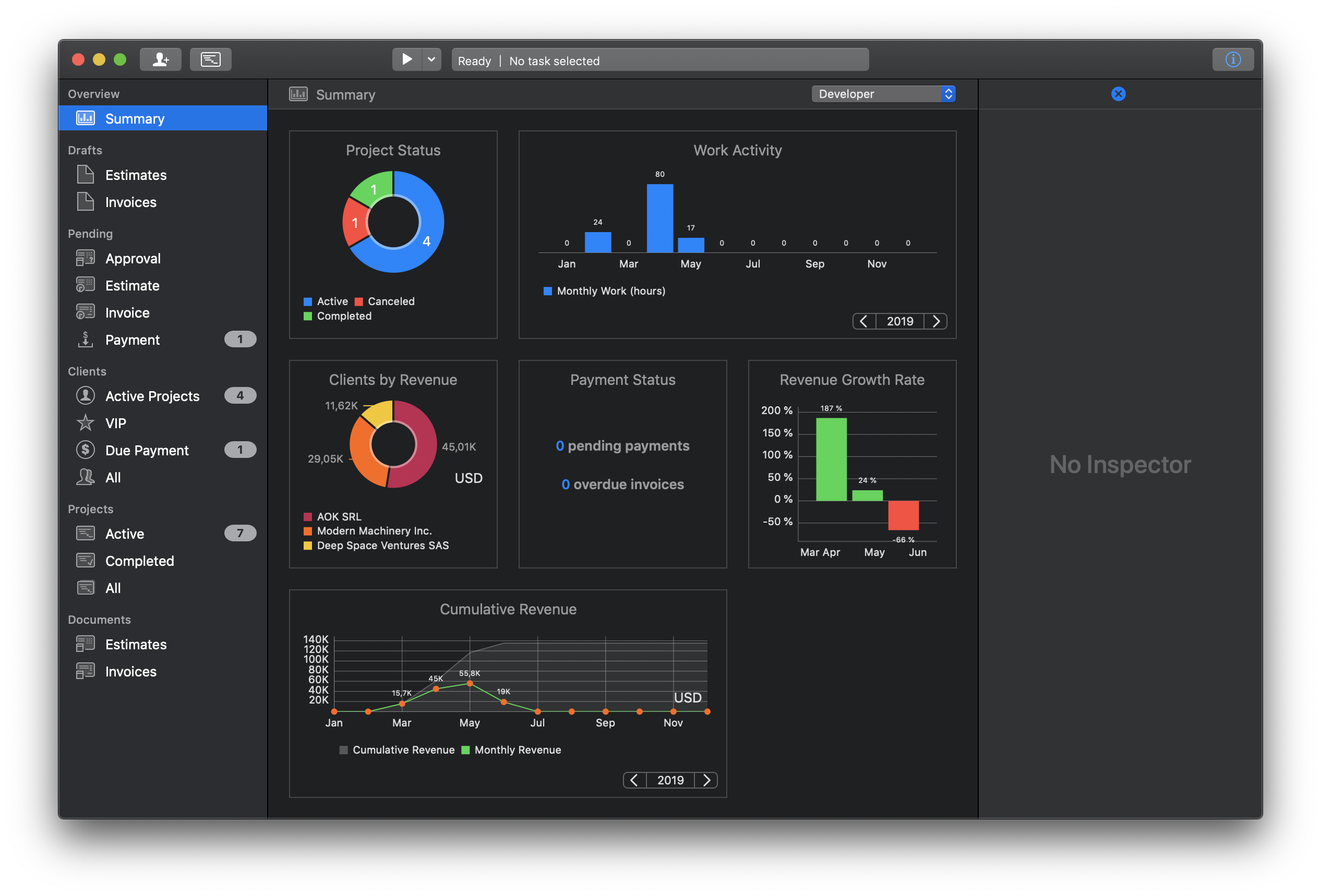Image resolution: width=1321 pixels, height=896 pixels.
Task: Open Documents Invoices in sidebar
Action: pyautogui.click(x=130, y=672)
